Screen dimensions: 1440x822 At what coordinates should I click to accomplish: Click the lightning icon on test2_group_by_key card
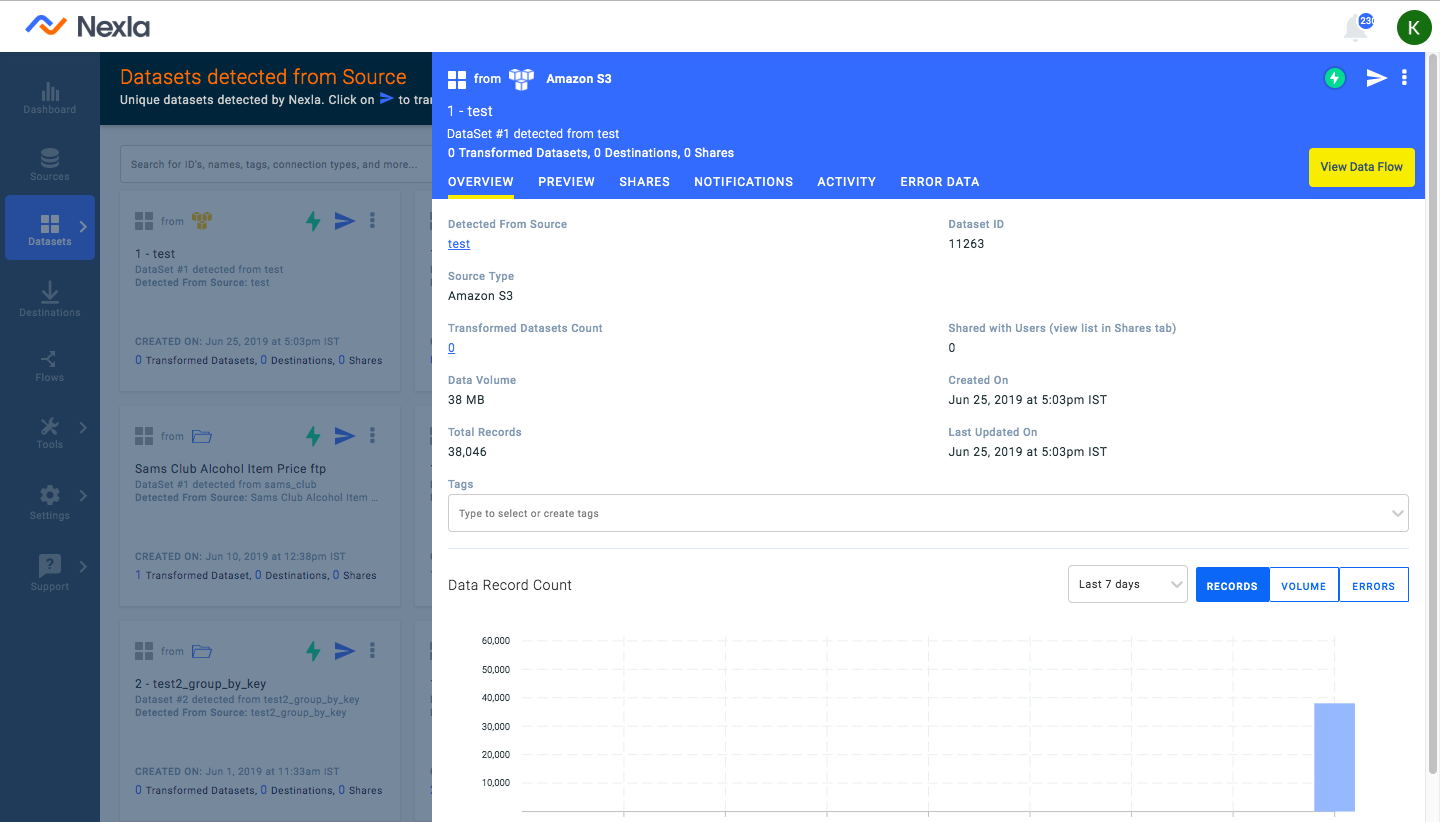pyautogui.click(x=313, y=651)
